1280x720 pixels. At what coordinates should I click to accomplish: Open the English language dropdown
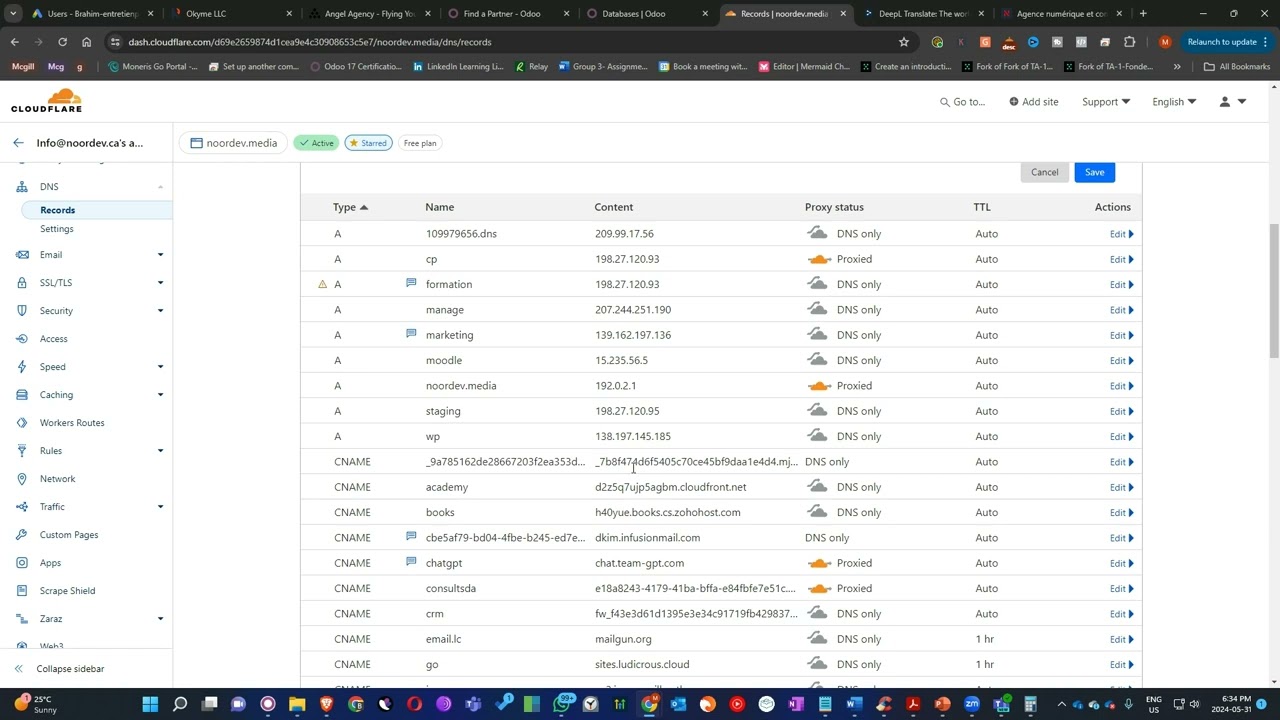tap(1174, 102)
